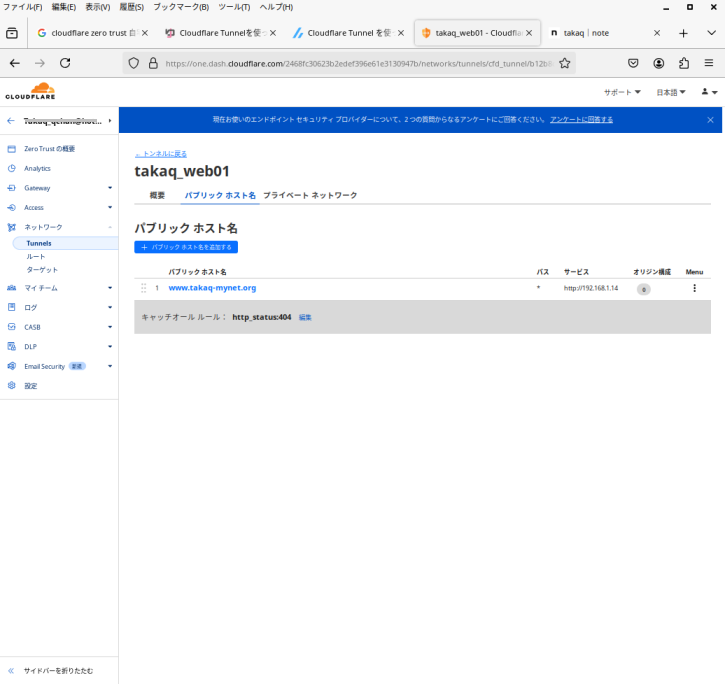Focus the URL address bar
This screenshot has height=684, width=725.
[358, 63]
